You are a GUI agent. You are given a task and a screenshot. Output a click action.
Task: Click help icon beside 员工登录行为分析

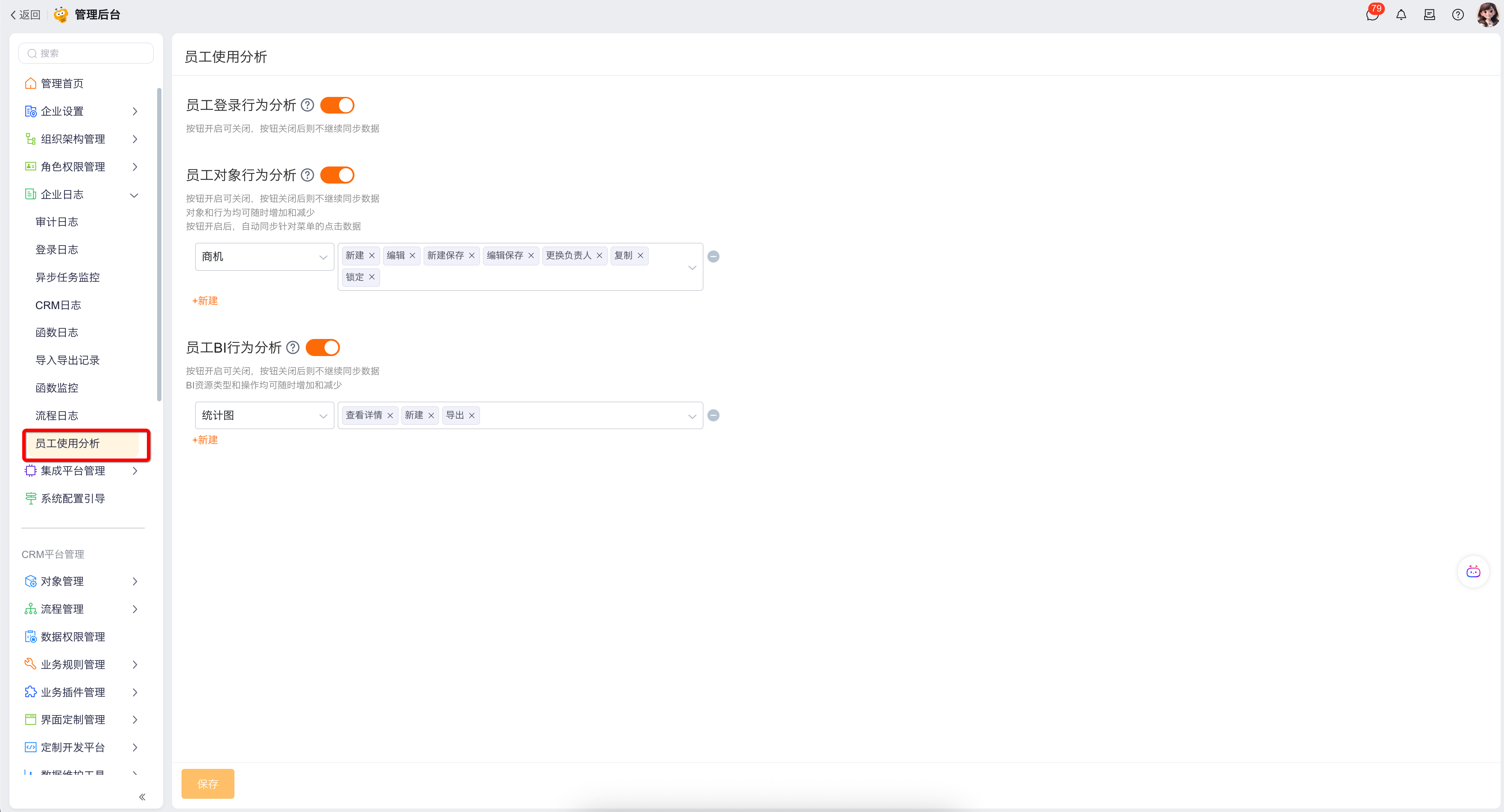[307, 105]
